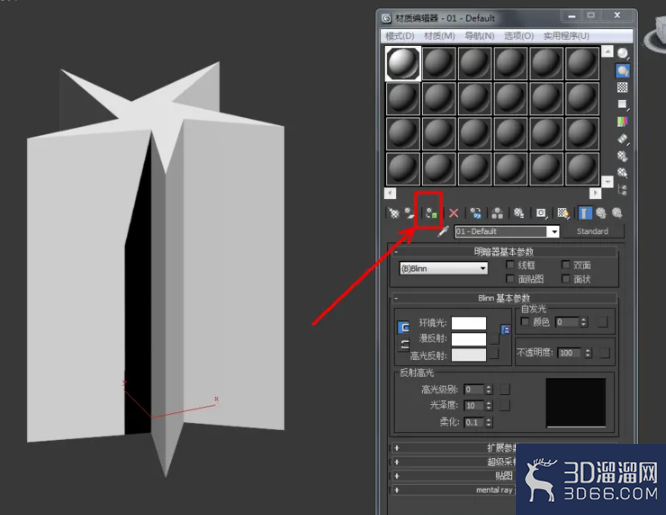Open the 导航(N) menu

480,36
